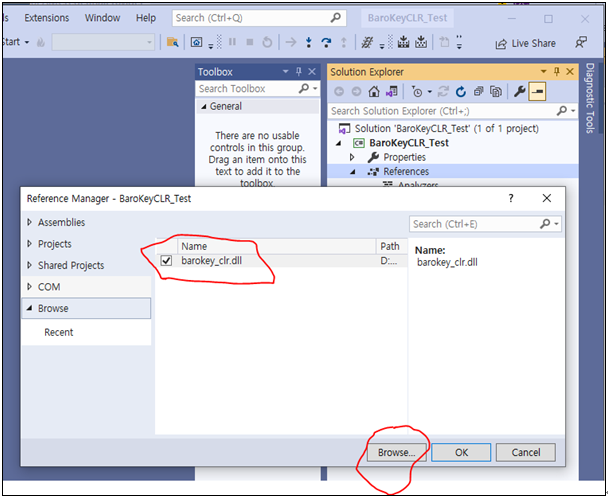Image resolution: width=608 pixels, height=498 pixels.
Task: Pin the Solution Explorer panel
Action: click(x=557, y=71)
